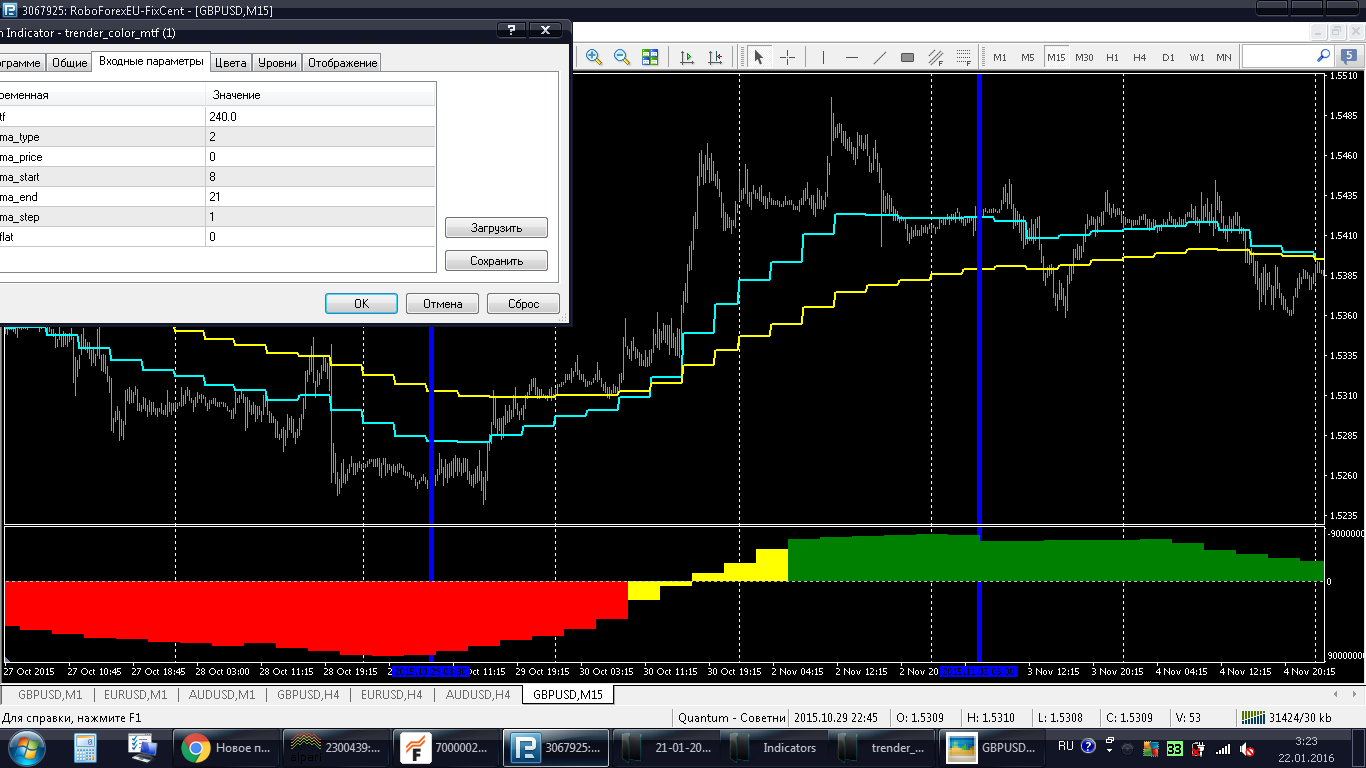This screenshot has height=768, width=1366.
Task: Click the muted volume tray icon
Action: click(x=1246, y=748)
